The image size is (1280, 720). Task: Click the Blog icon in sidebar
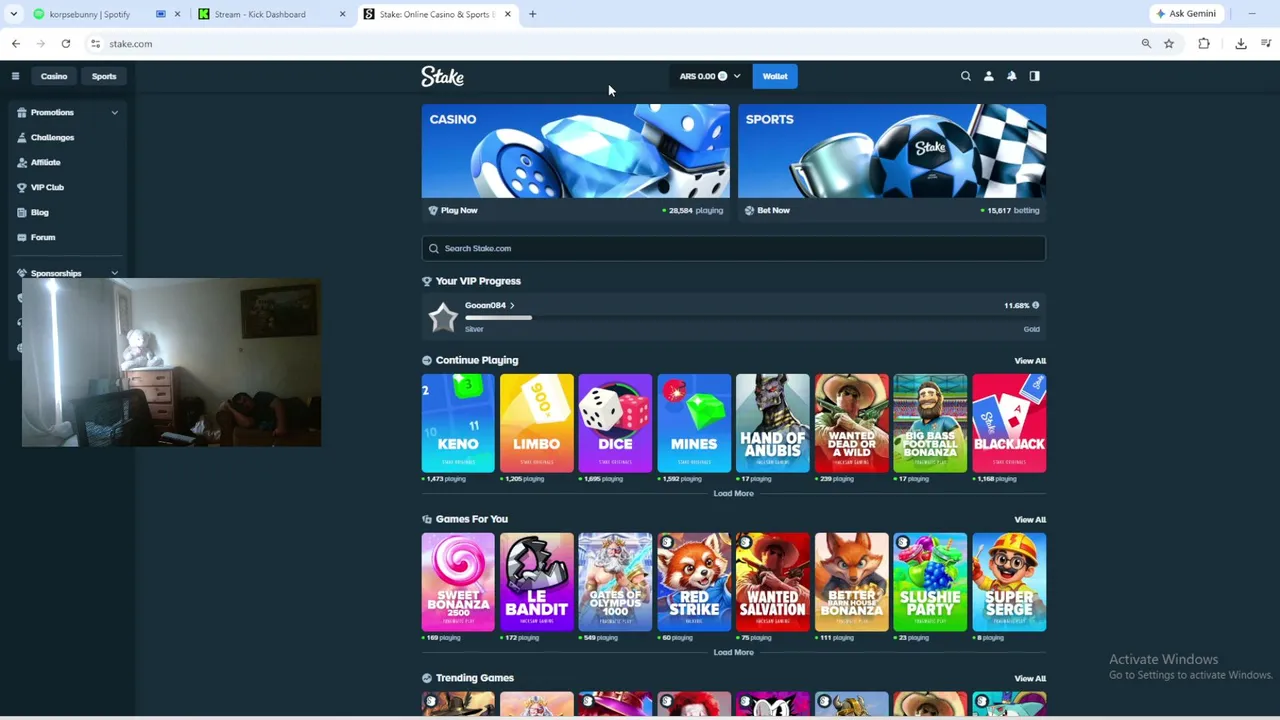coord(21,212)
